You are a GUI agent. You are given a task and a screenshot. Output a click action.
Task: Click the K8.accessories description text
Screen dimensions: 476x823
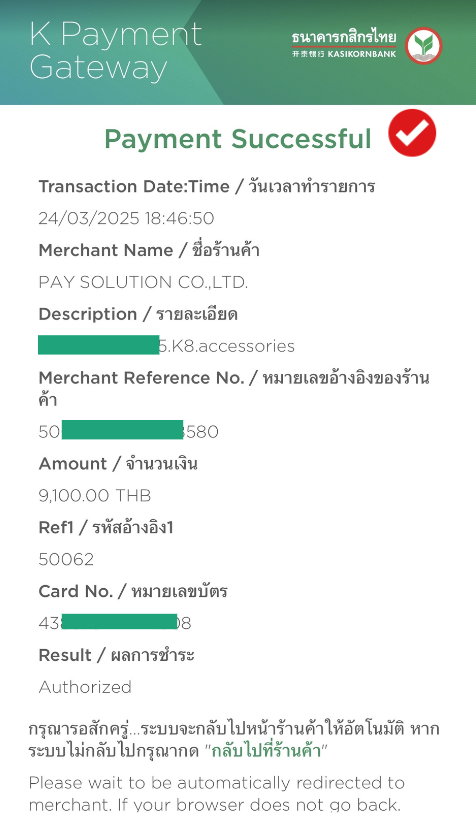[x=227, y=346]
